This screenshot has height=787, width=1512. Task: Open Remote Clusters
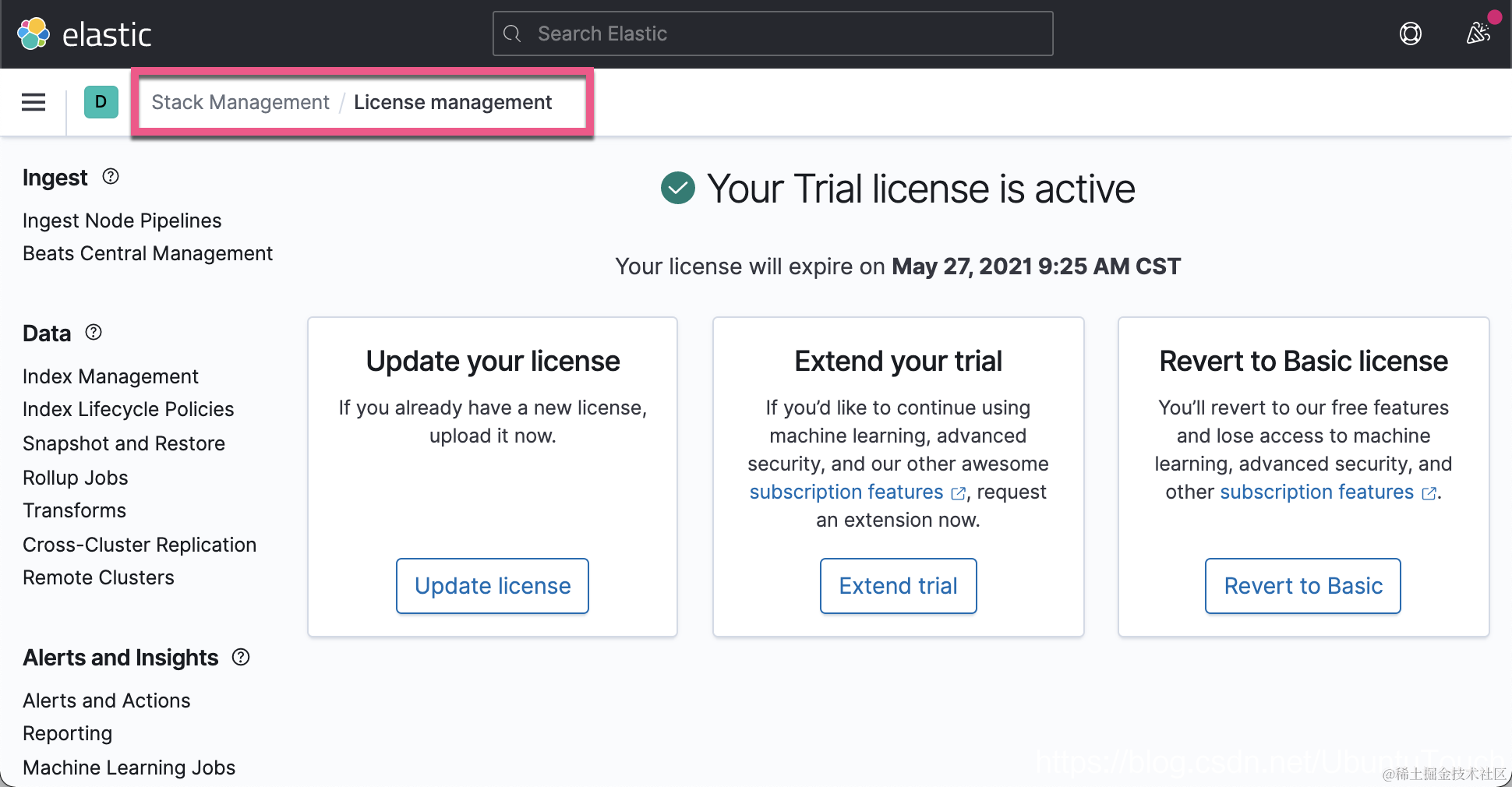point(99,577)
